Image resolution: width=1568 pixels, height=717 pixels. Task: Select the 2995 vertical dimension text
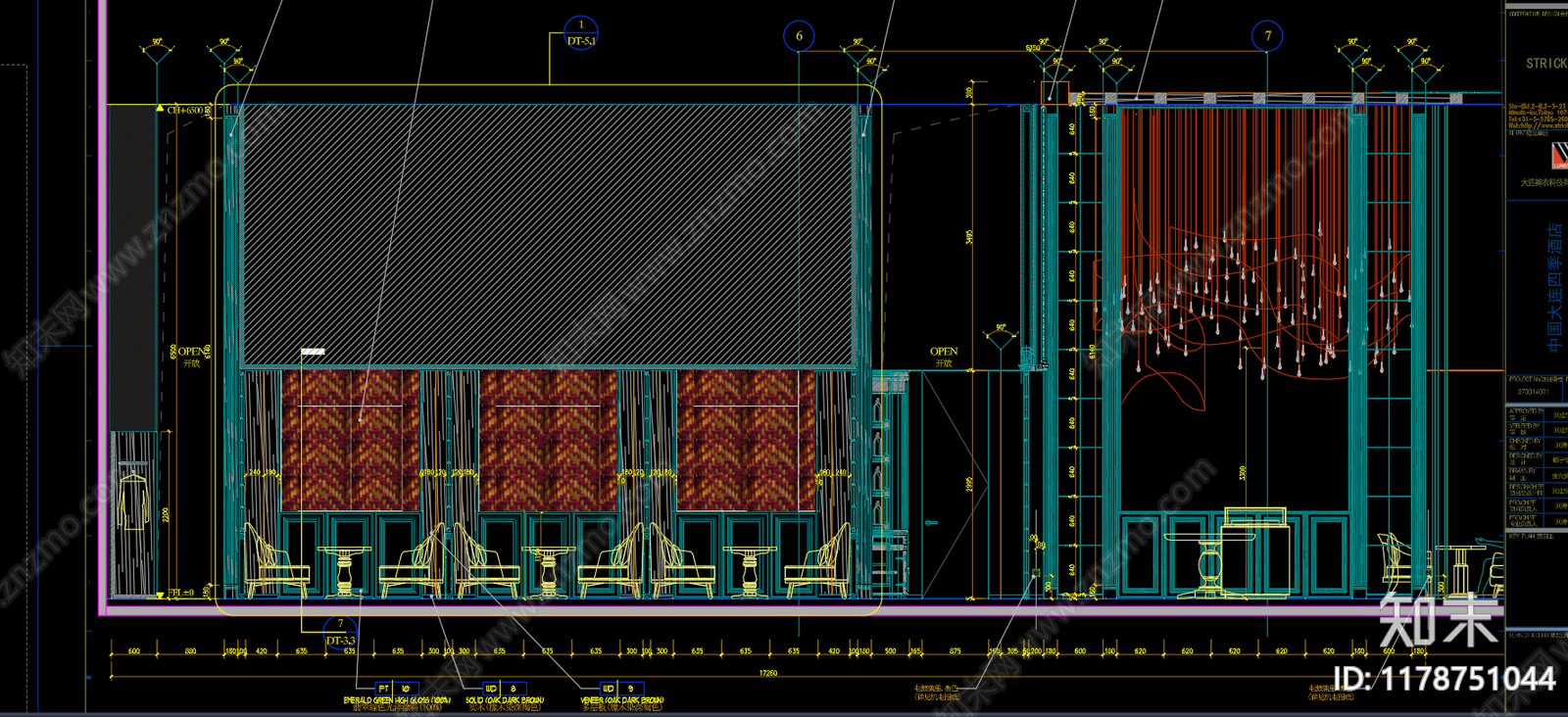click(969, 484)
